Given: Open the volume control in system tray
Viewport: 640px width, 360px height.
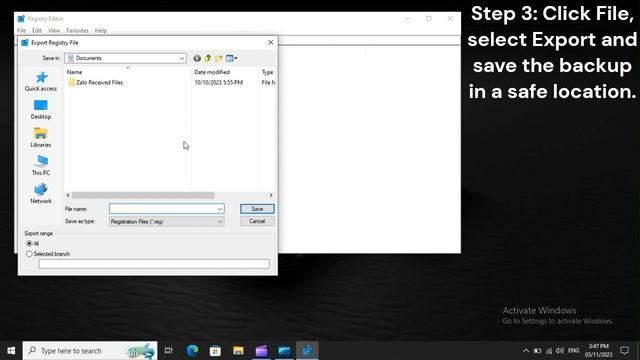Looking at the screenshot, I should (560, 351).
